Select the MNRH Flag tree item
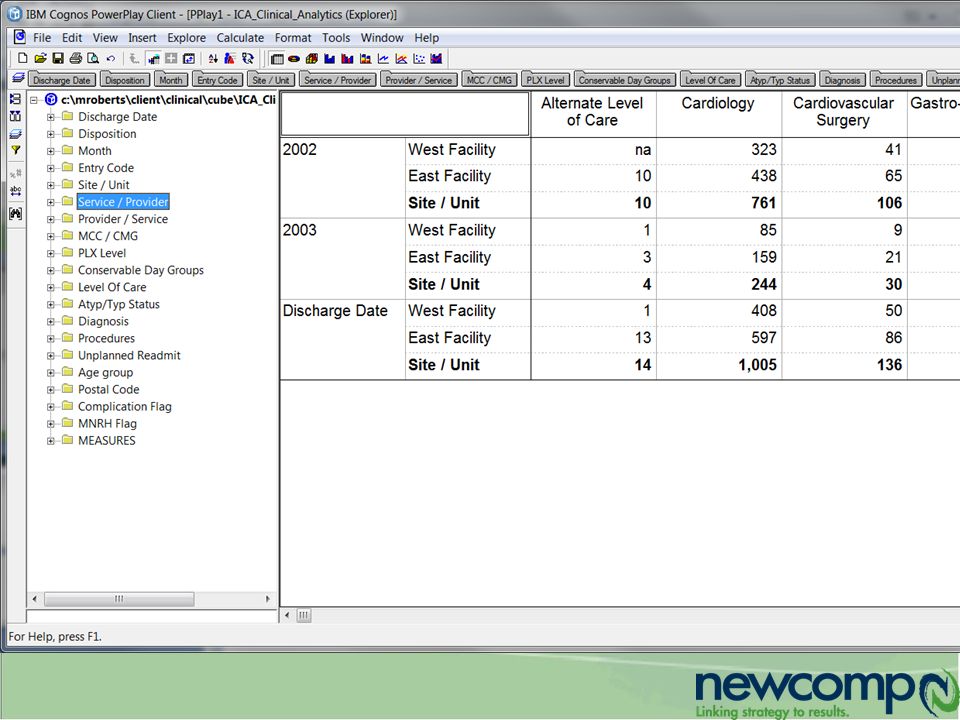960x720 pixels. pos(107,424)
